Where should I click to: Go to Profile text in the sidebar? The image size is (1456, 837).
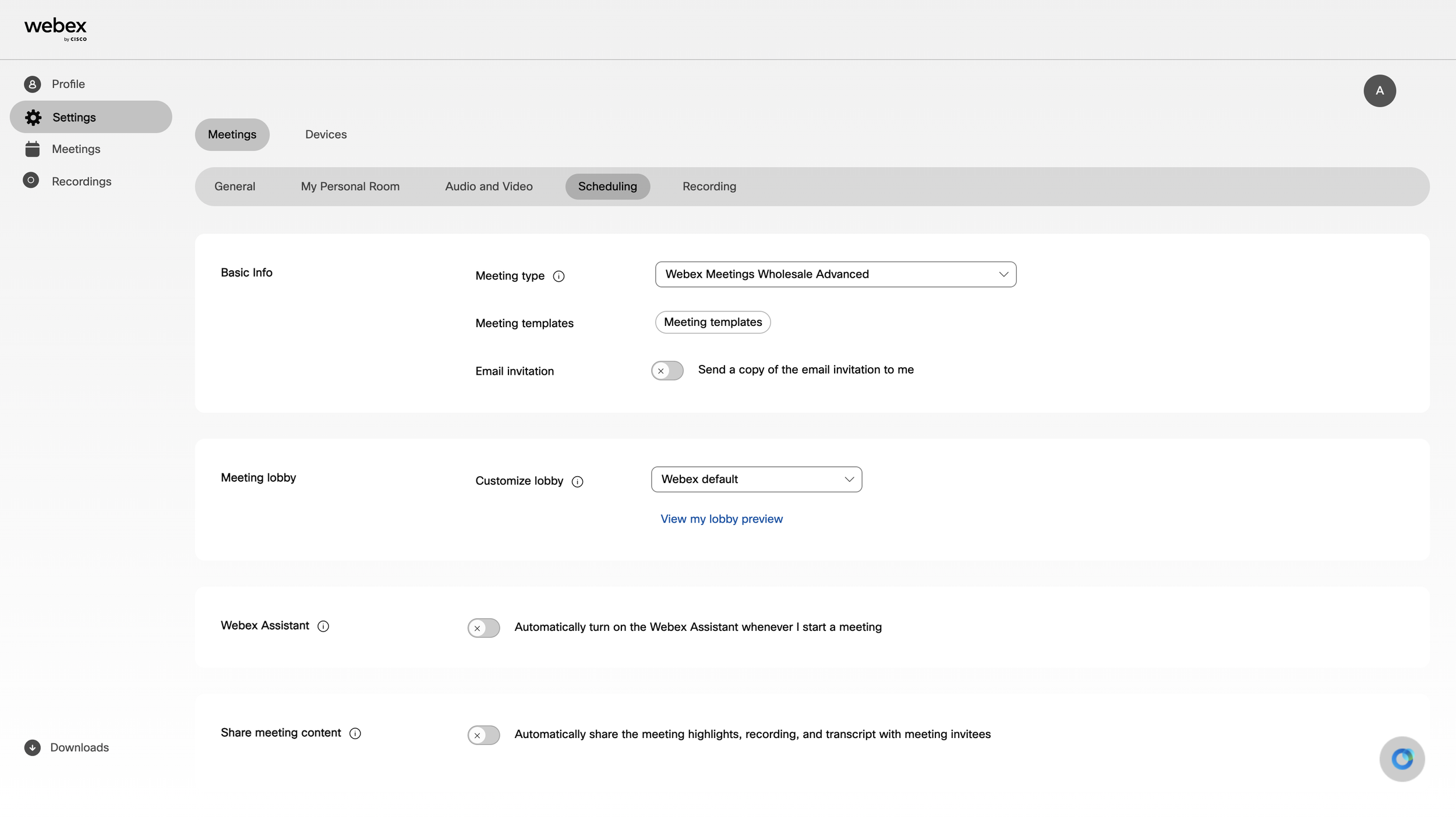point(68,84)
